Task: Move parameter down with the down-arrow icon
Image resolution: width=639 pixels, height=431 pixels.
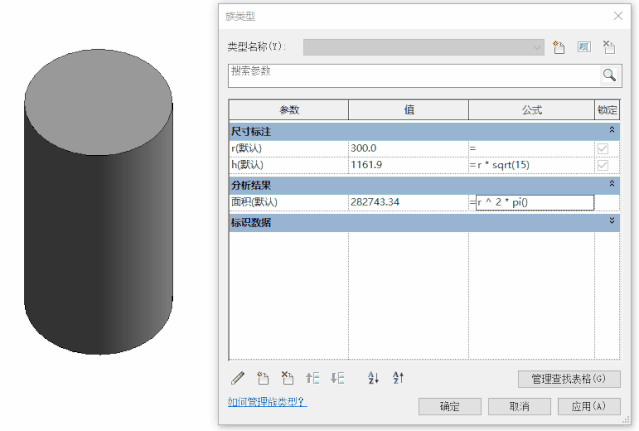Action: coord(337,378)
